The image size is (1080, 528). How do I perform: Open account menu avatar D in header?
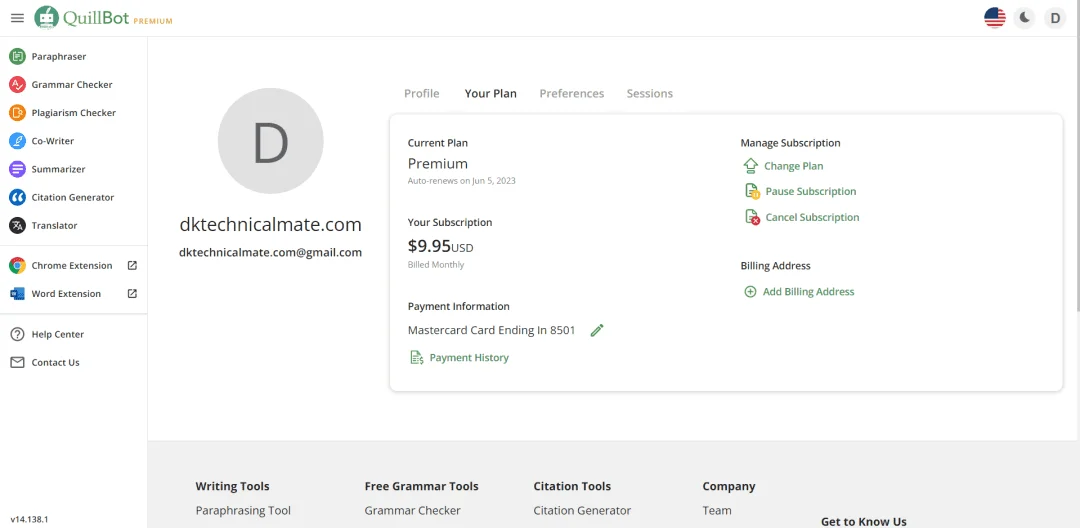coord(1055,18)
